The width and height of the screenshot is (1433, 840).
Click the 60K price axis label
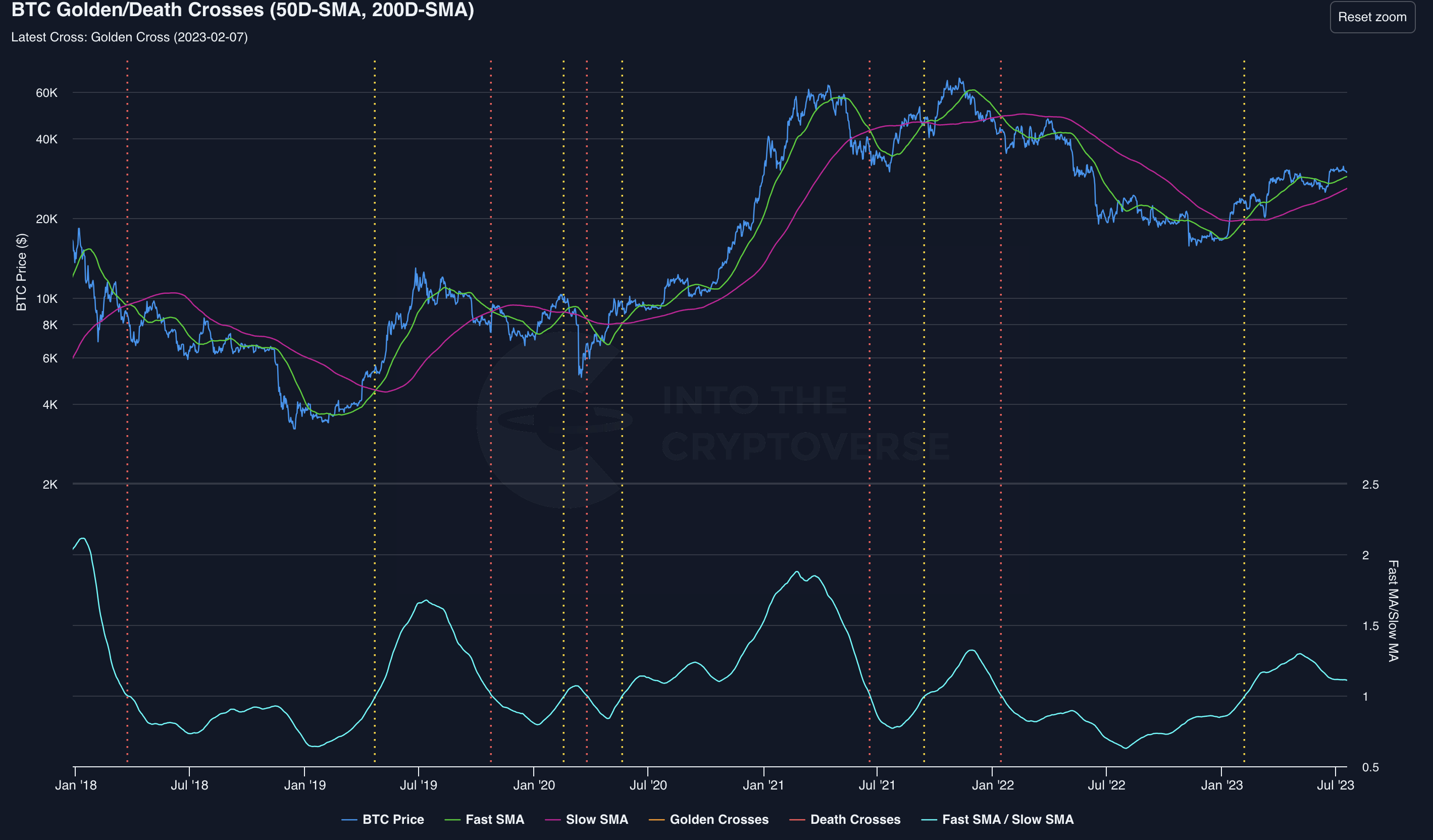(46, 93)
